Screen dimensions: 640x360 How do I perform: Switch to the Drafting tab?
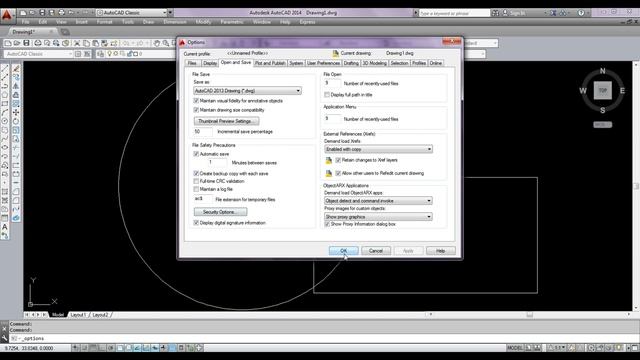point(351,63)
